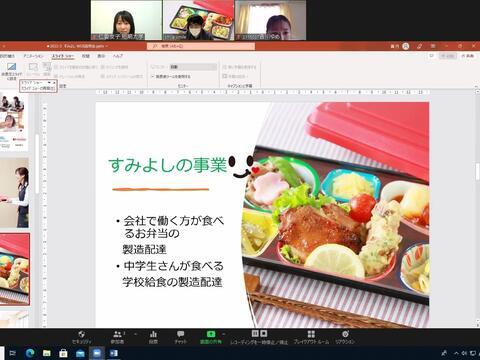Select the Transitions ribbon tab
480x360 pixels.
[x=7, y=56]
